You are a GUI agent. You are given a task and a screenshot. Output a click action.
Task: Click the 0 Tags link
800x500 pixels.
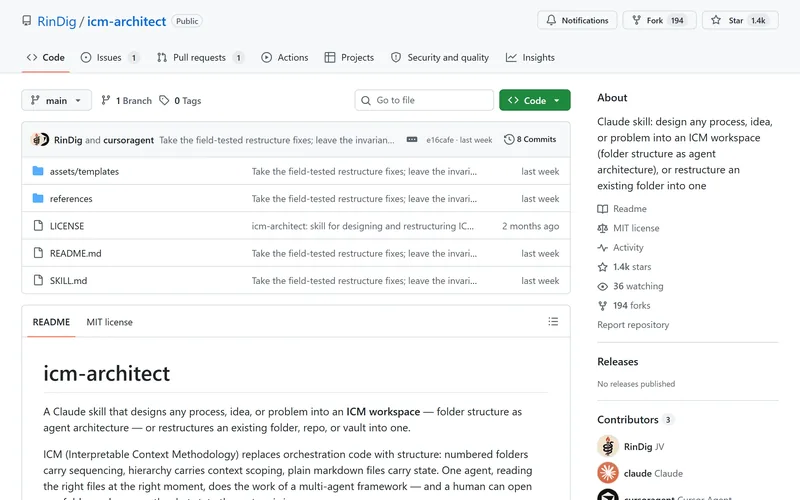180,101
